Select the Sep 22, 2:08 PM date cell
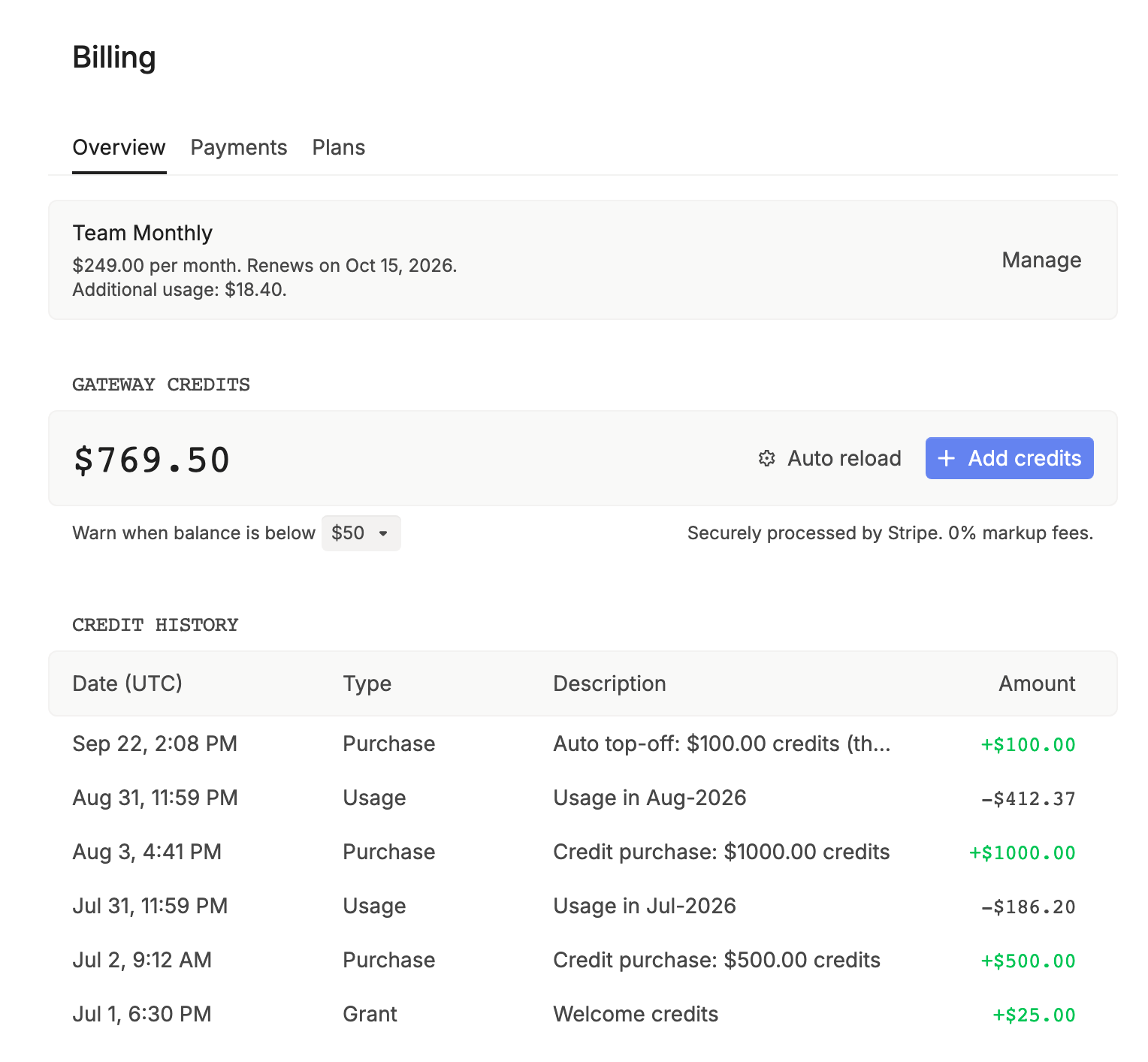The width and height of the screenshot is (1148, 1062). (x=155, y=744)
